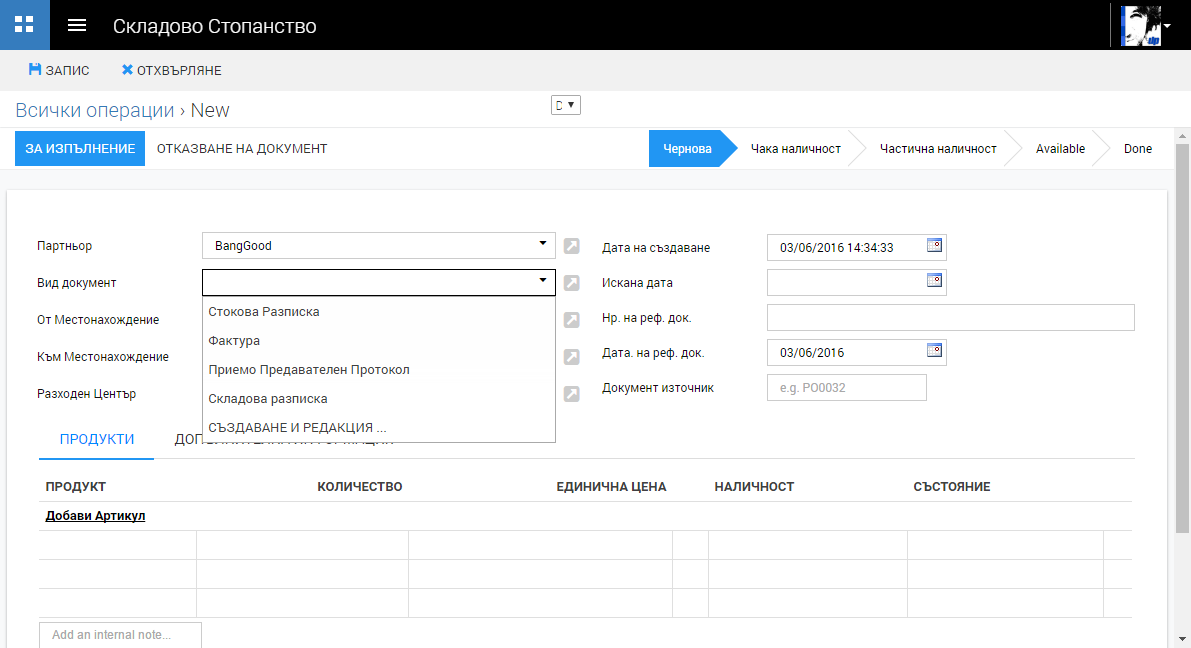Open calendar picker for Дата на създаване
1191x648 pixels.
pyautogui.click(x=935, y=245)
